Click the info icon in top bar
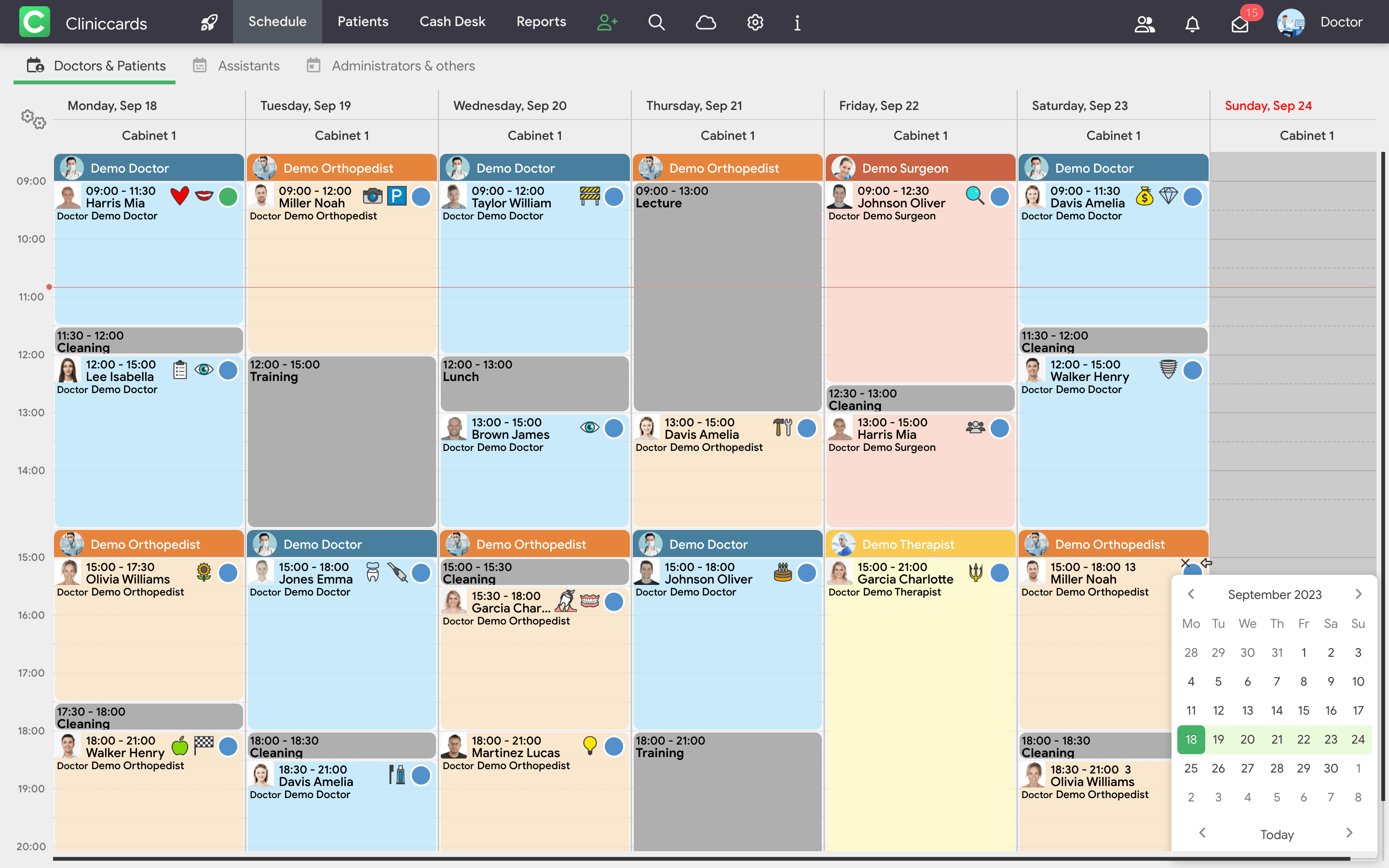Image resolution: width=1389 pixels, height=868 pixels. [x=797, y=22]
